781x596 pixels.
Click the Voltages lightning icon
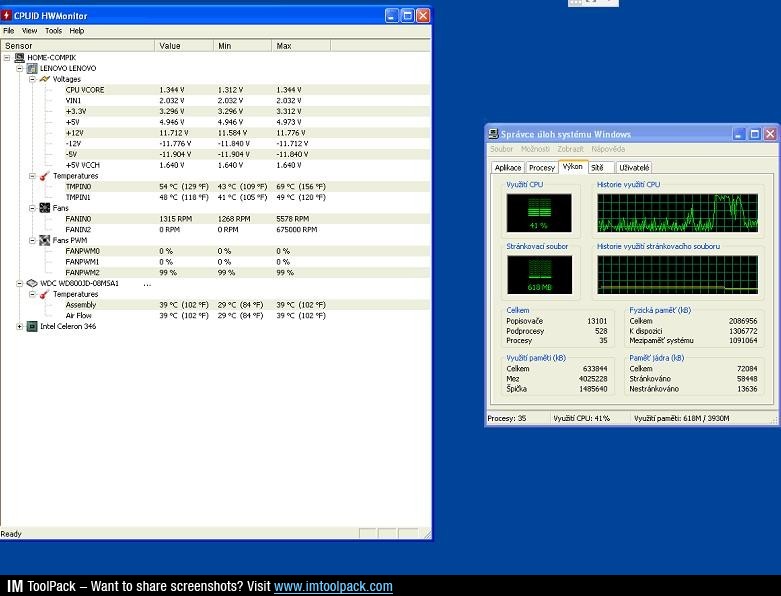44,79
